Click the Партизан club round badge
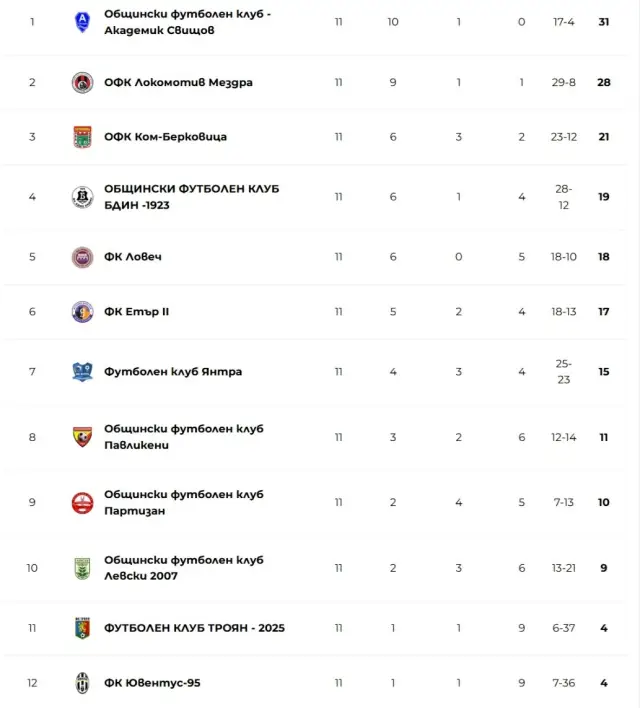640x708 pixels. (x=82, y=503)
